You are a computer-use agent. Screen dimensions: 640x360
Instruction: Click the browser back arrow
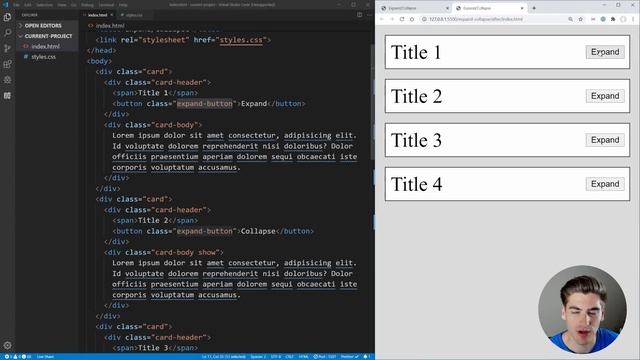coord(382,19)
